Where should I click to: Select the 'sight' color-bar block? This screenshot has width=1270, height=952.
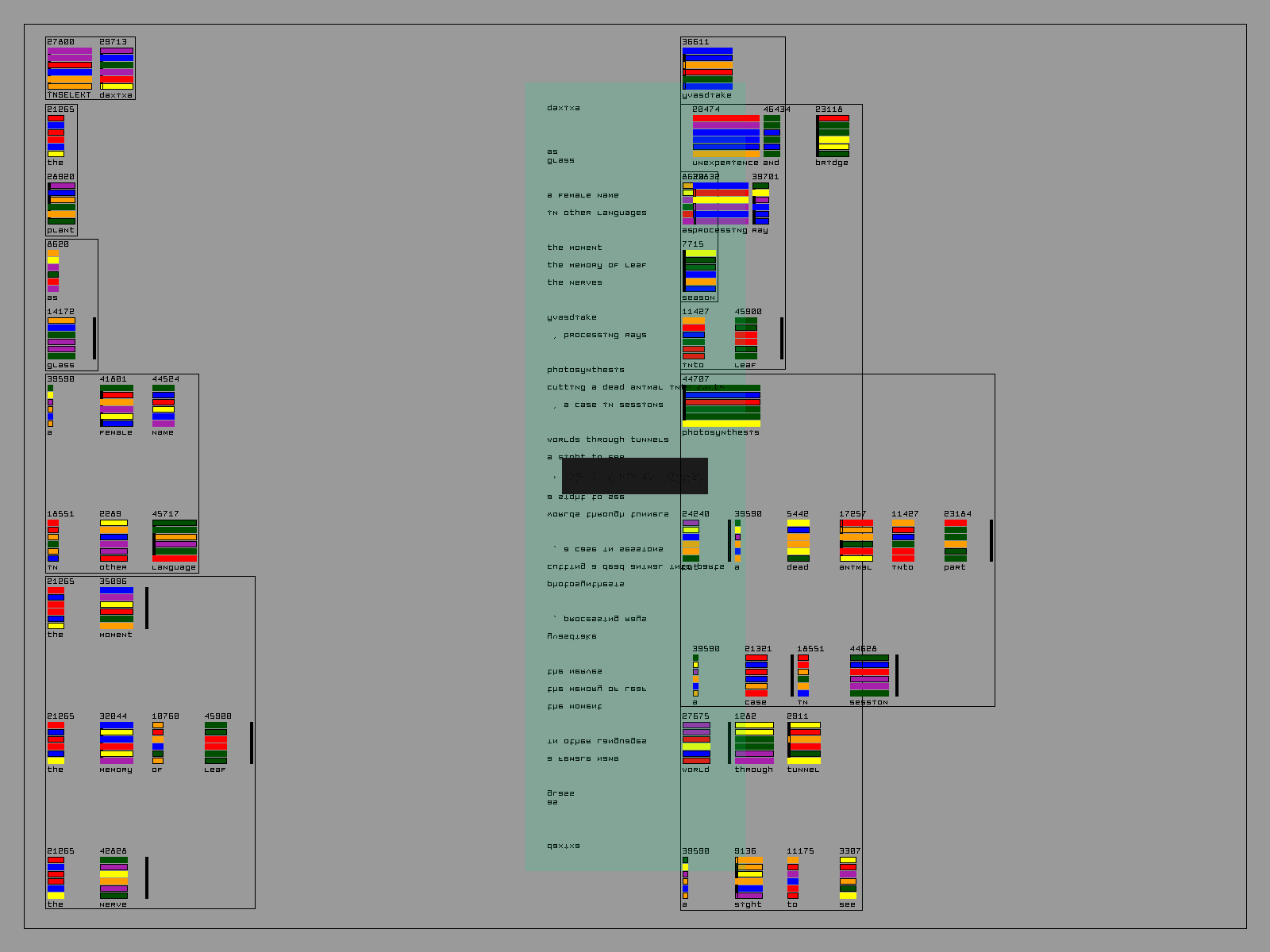[x=749, y=877]
